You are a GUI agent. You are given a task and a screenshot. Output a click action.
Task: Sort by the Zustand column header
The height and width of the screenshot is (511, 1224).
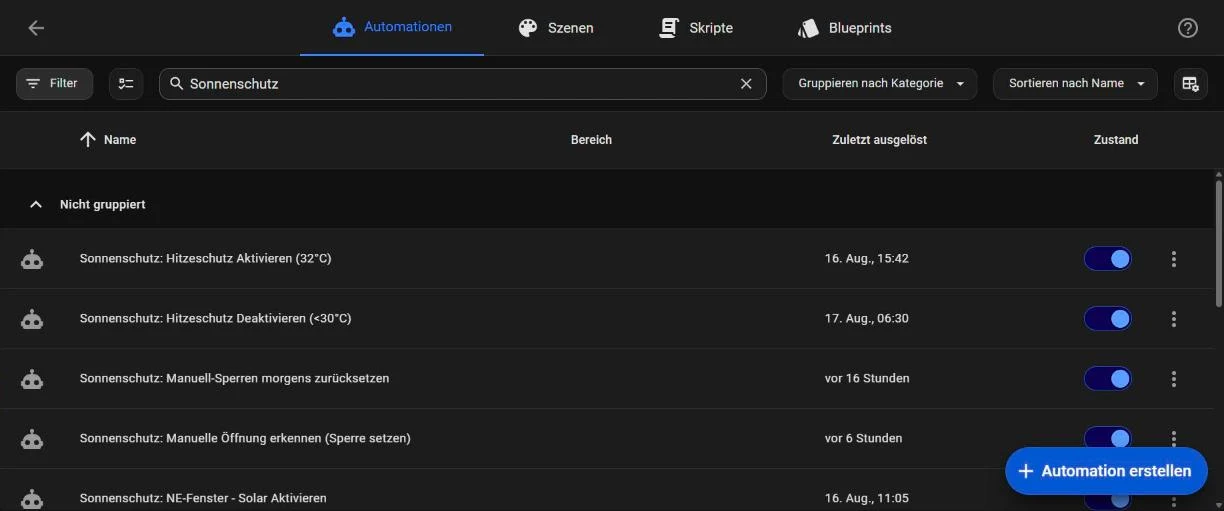point(1116,140)
